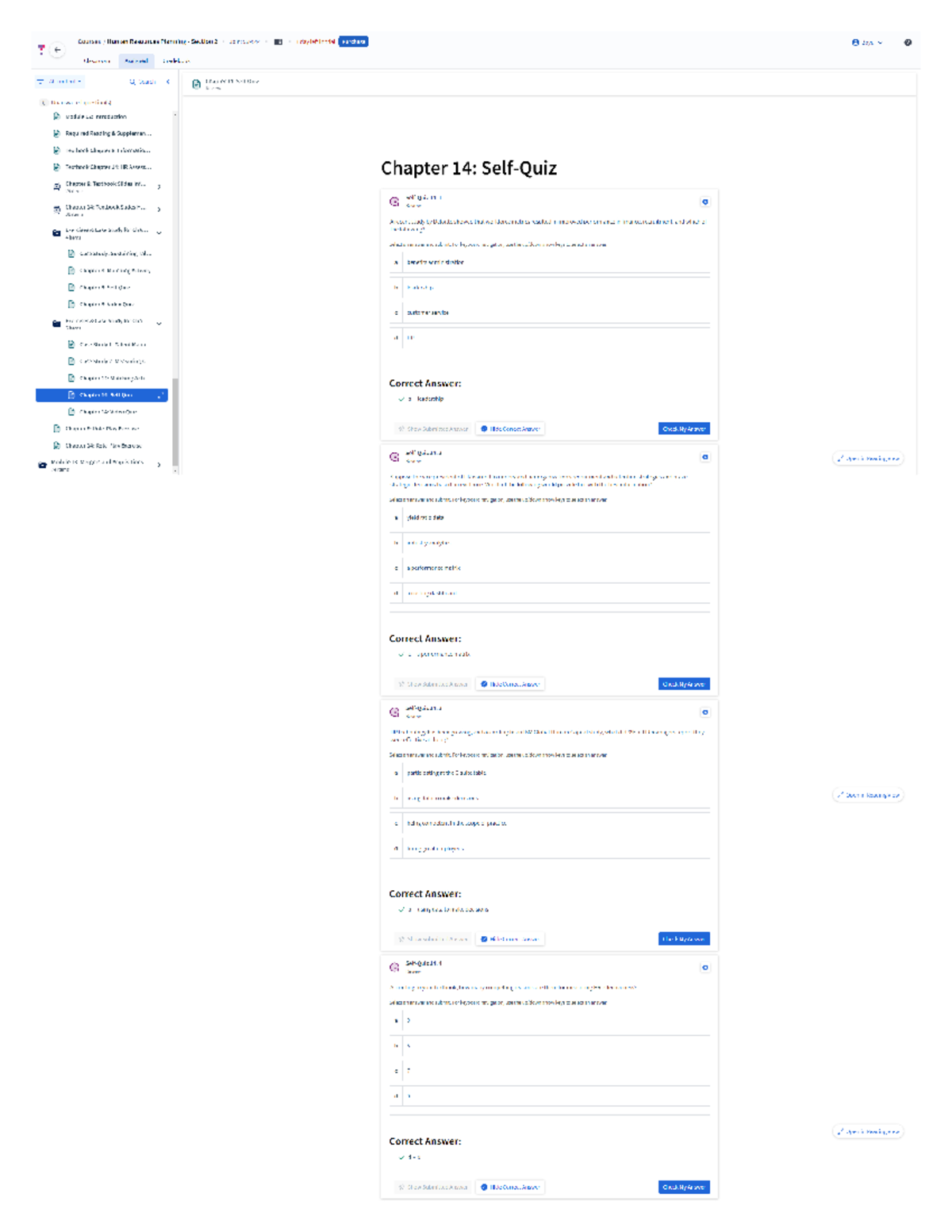Open Chapter 14: Matching Activity in sidebar
This screenshot has height=1232, width=952.
click(x=111, y=378)
